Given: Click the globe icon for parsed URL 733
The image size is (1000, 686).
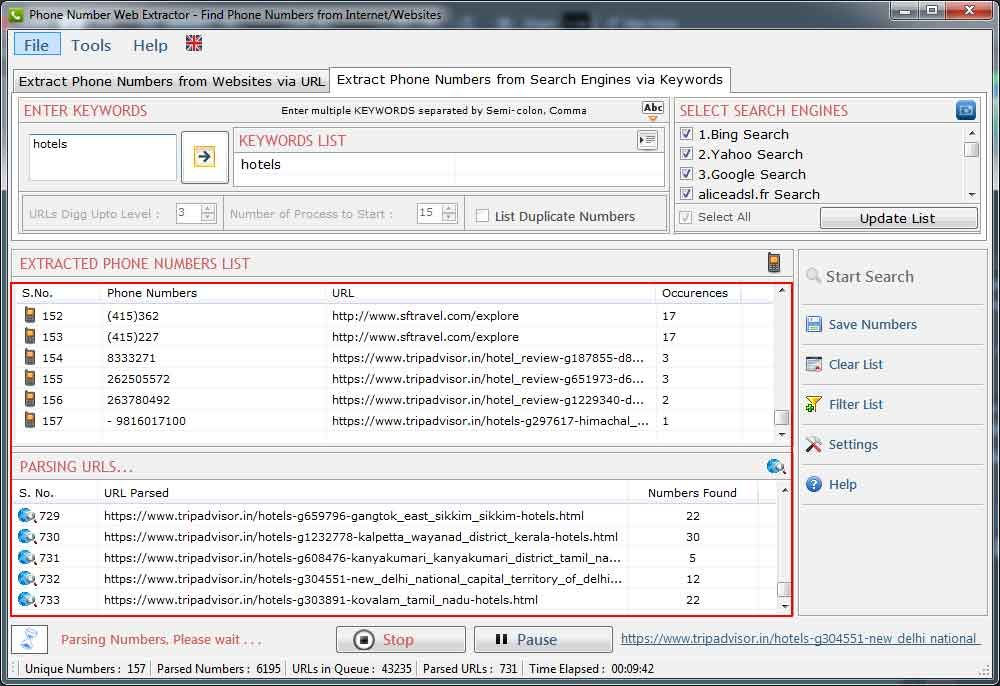Looking at the screenshot, I should click(27, 599).
